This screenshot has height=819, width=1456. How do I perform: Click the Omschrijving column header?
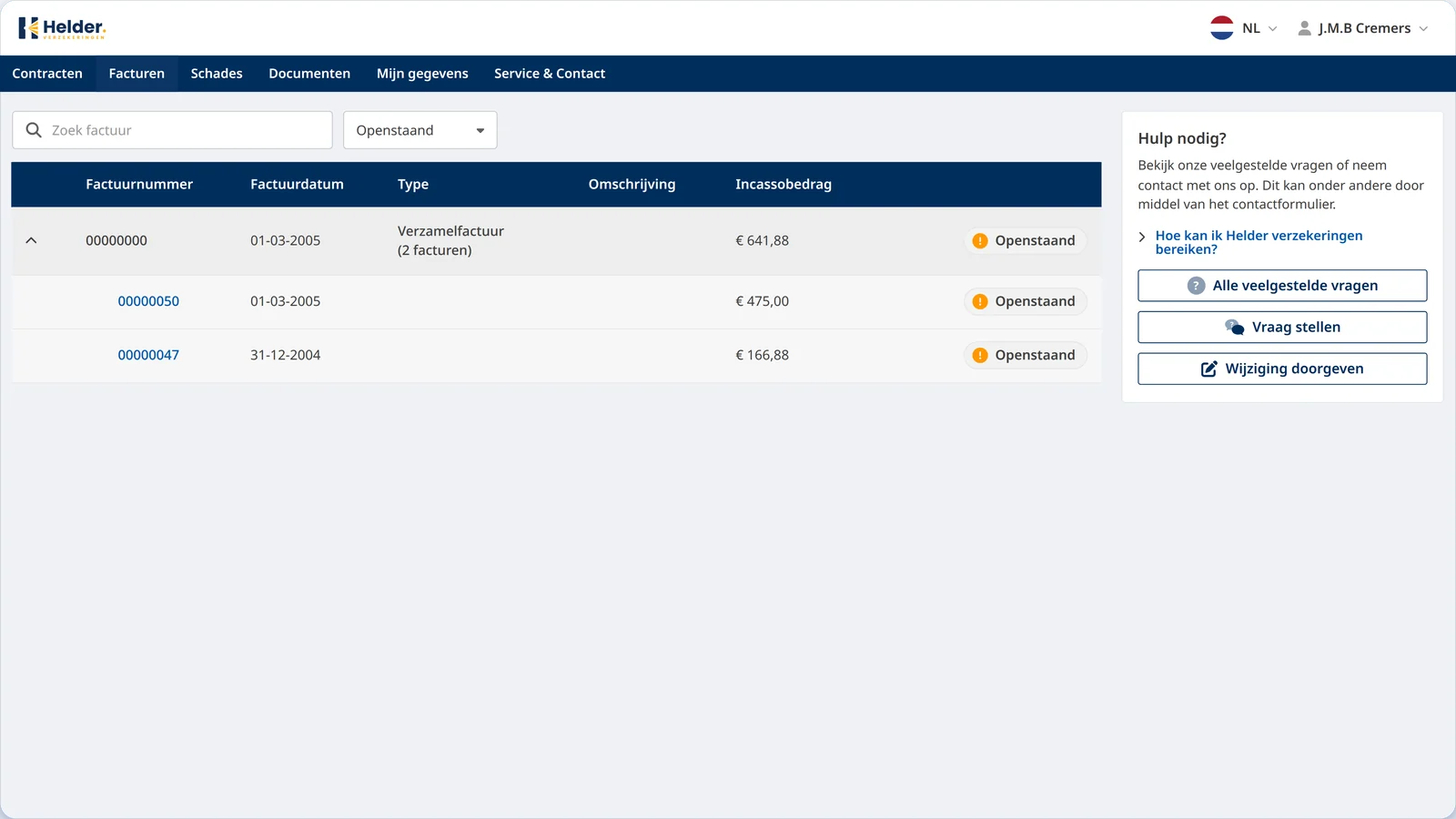632,184
